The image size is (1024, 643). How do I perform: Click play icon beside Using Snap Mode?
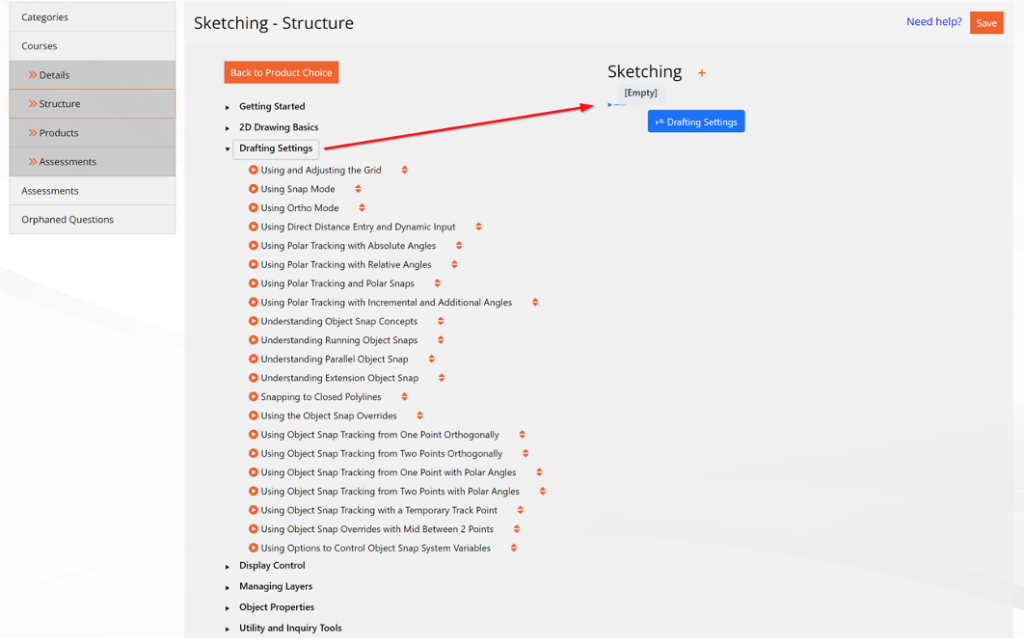point(253,189)
